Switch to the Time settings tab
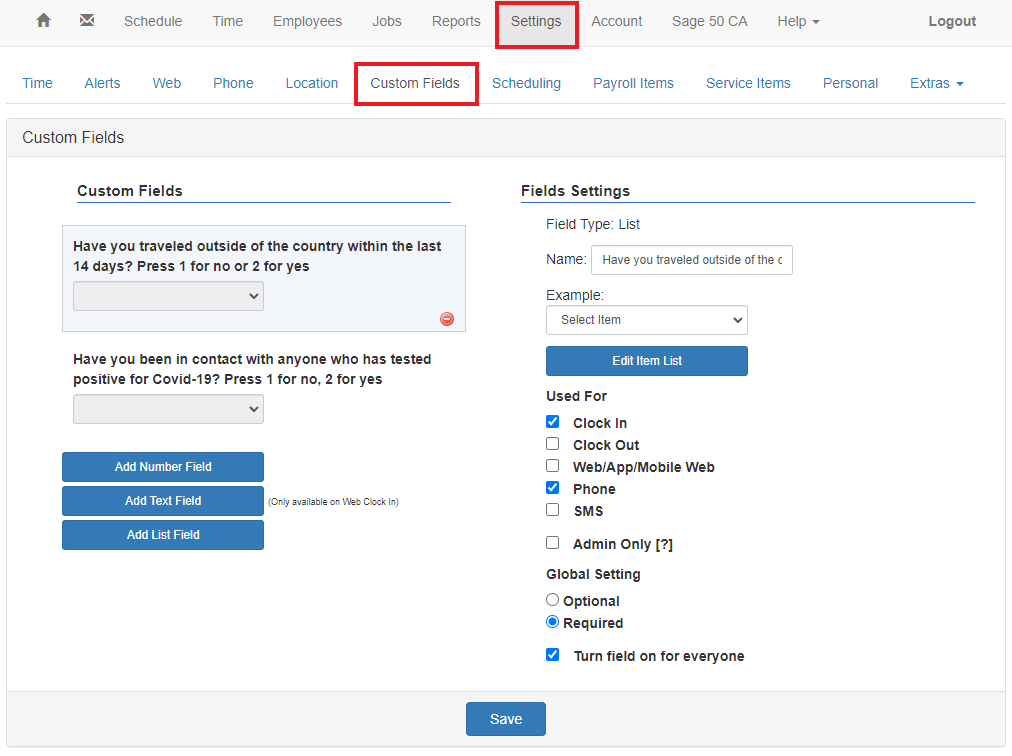 coord(37,83)
